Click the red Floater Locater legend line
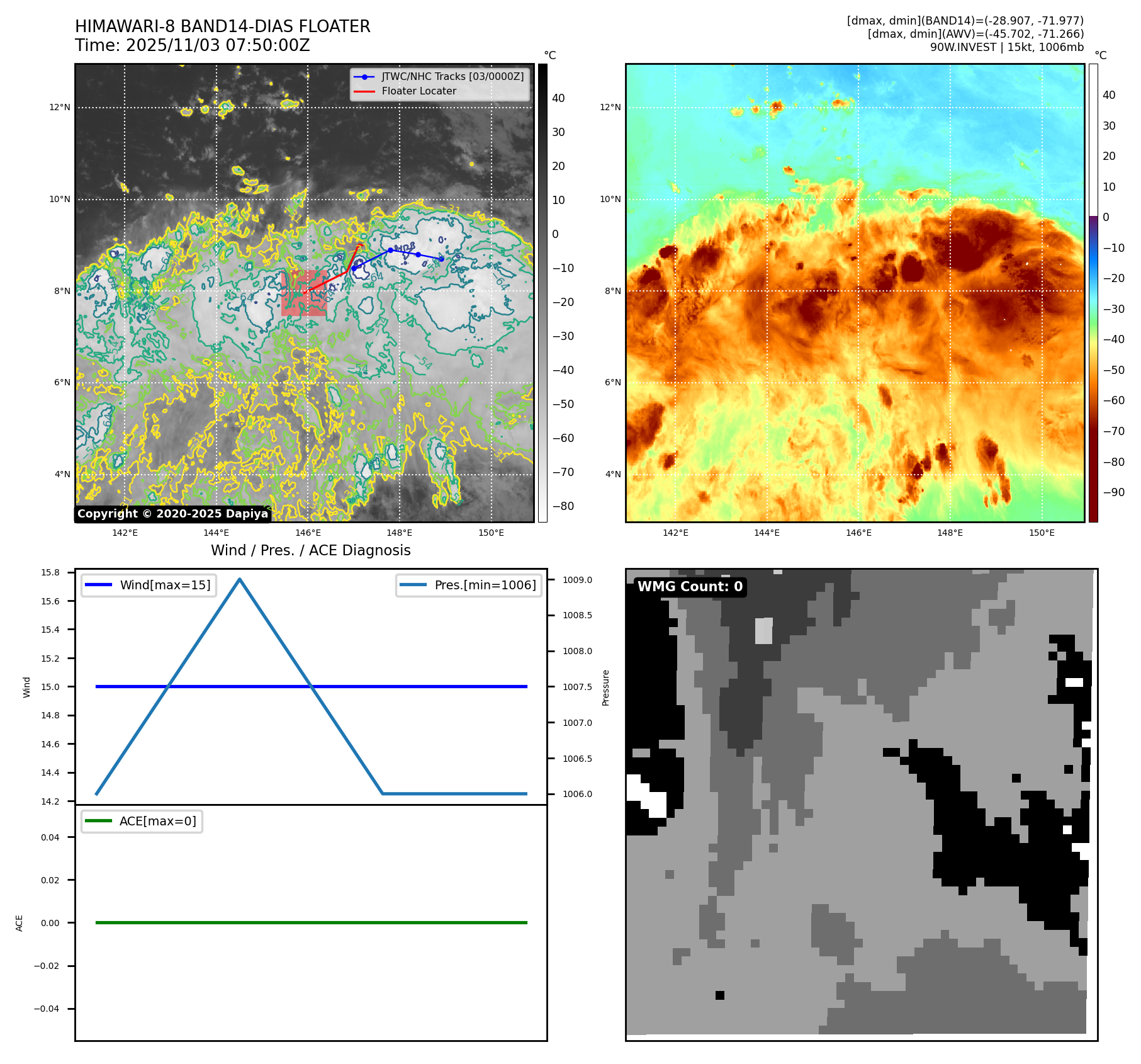The image size is (1141, 1064). point(364,91)
